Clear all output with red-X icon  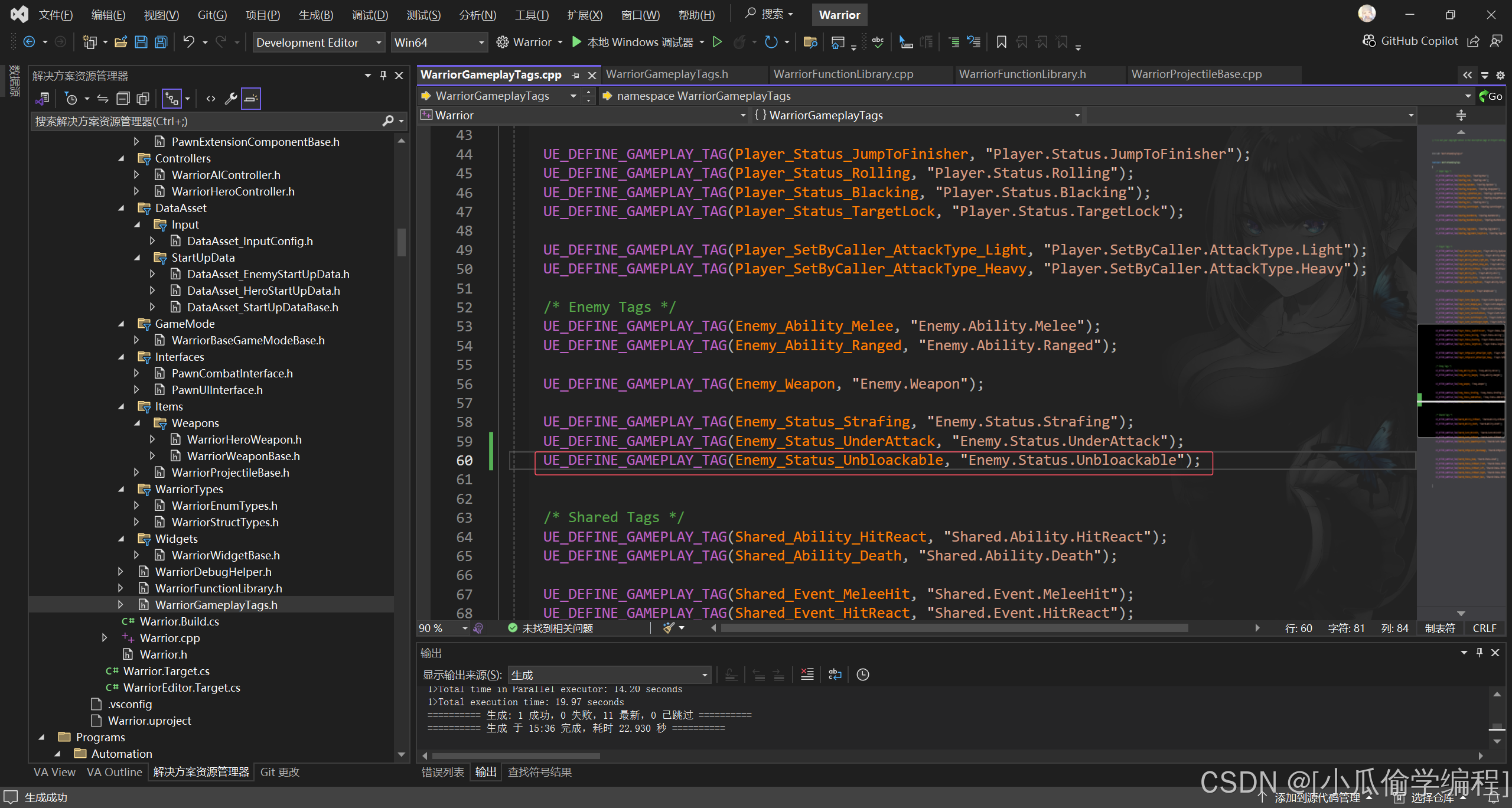click(807, 675)
